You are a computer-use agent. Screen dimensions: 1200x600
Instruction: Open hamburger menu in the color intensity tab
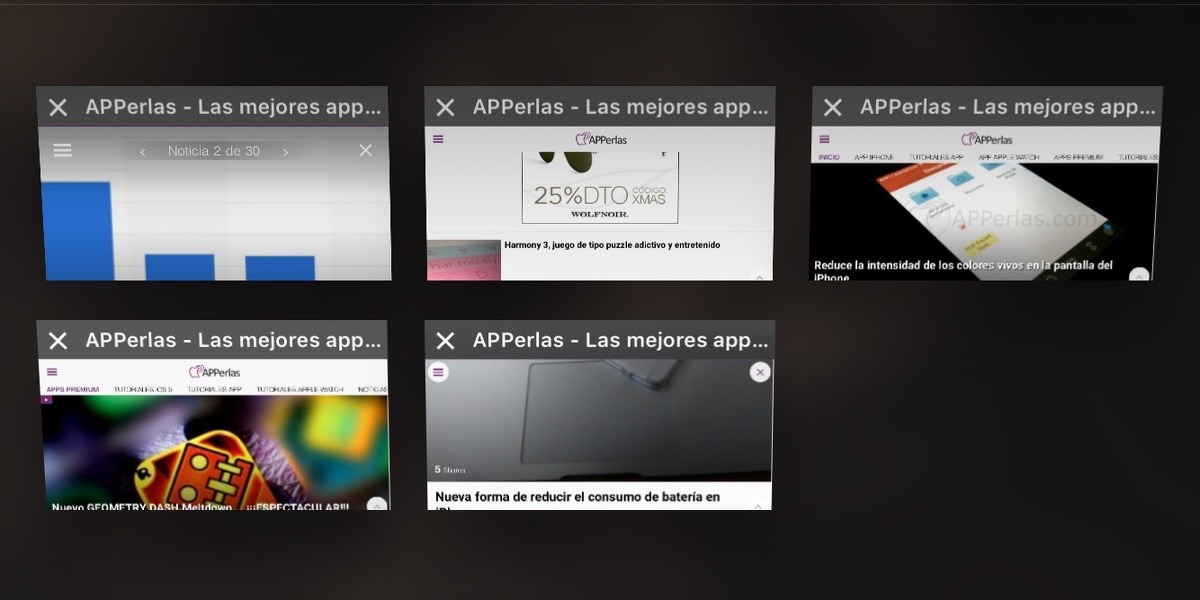(x=825, y=139)
